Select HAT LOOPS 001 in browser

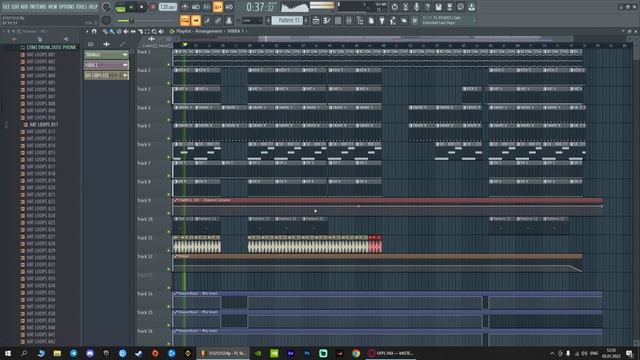40,54
